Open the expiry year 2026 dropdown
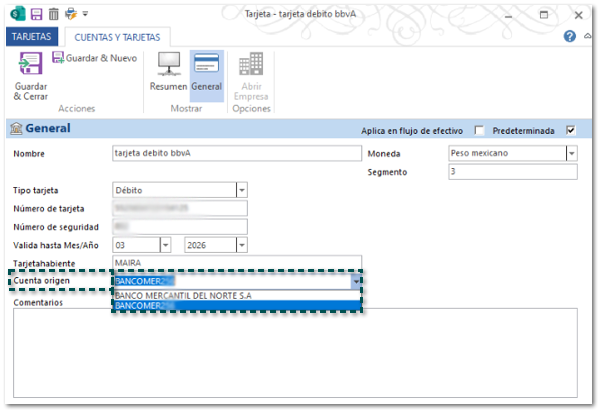The image size is (601, 413). (x=241, y=245)
